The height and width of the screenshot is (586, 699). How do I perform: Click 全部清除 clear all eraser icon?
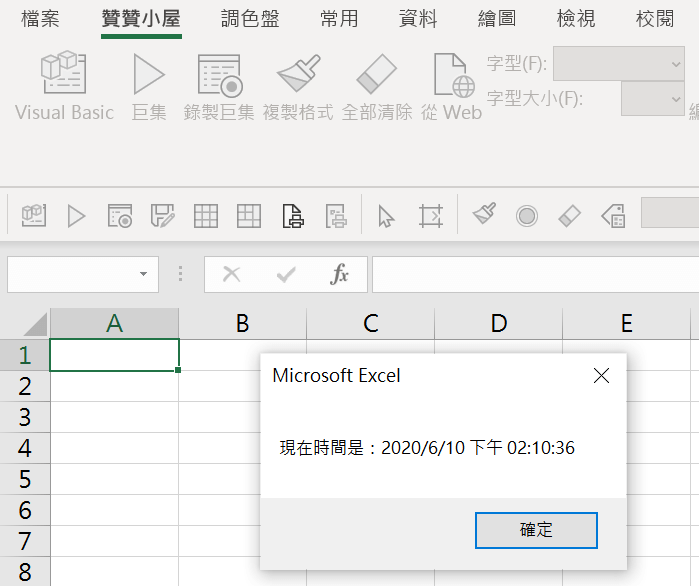coord(377,86)
